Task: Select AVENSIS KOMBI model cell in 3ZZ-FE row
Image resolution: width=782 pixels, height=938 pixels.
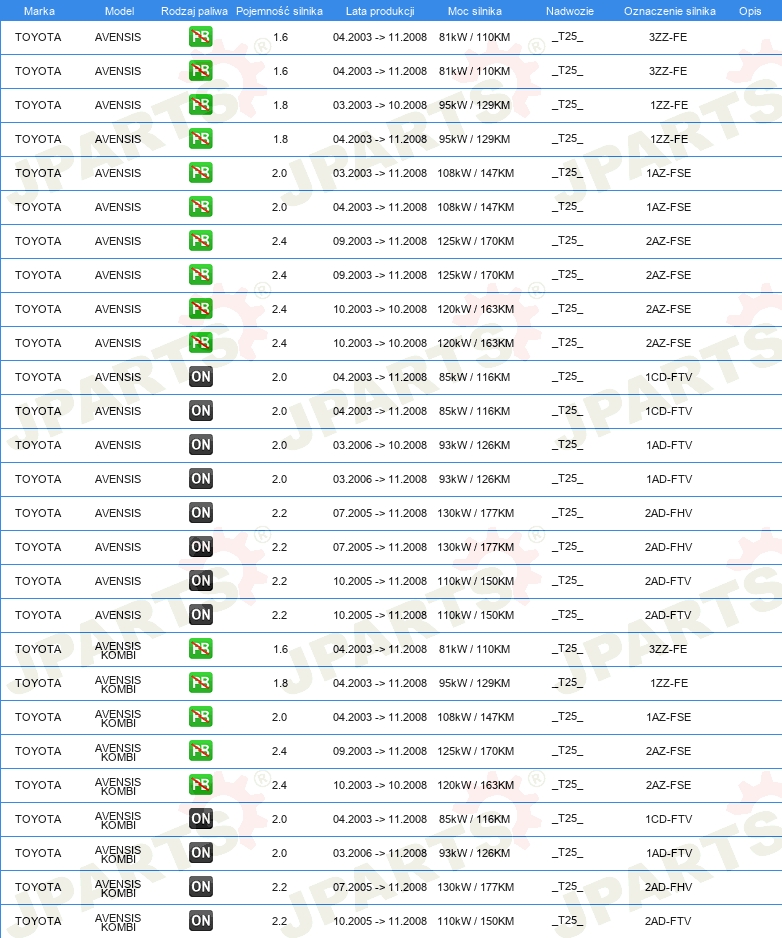Action: coord(118,650)
